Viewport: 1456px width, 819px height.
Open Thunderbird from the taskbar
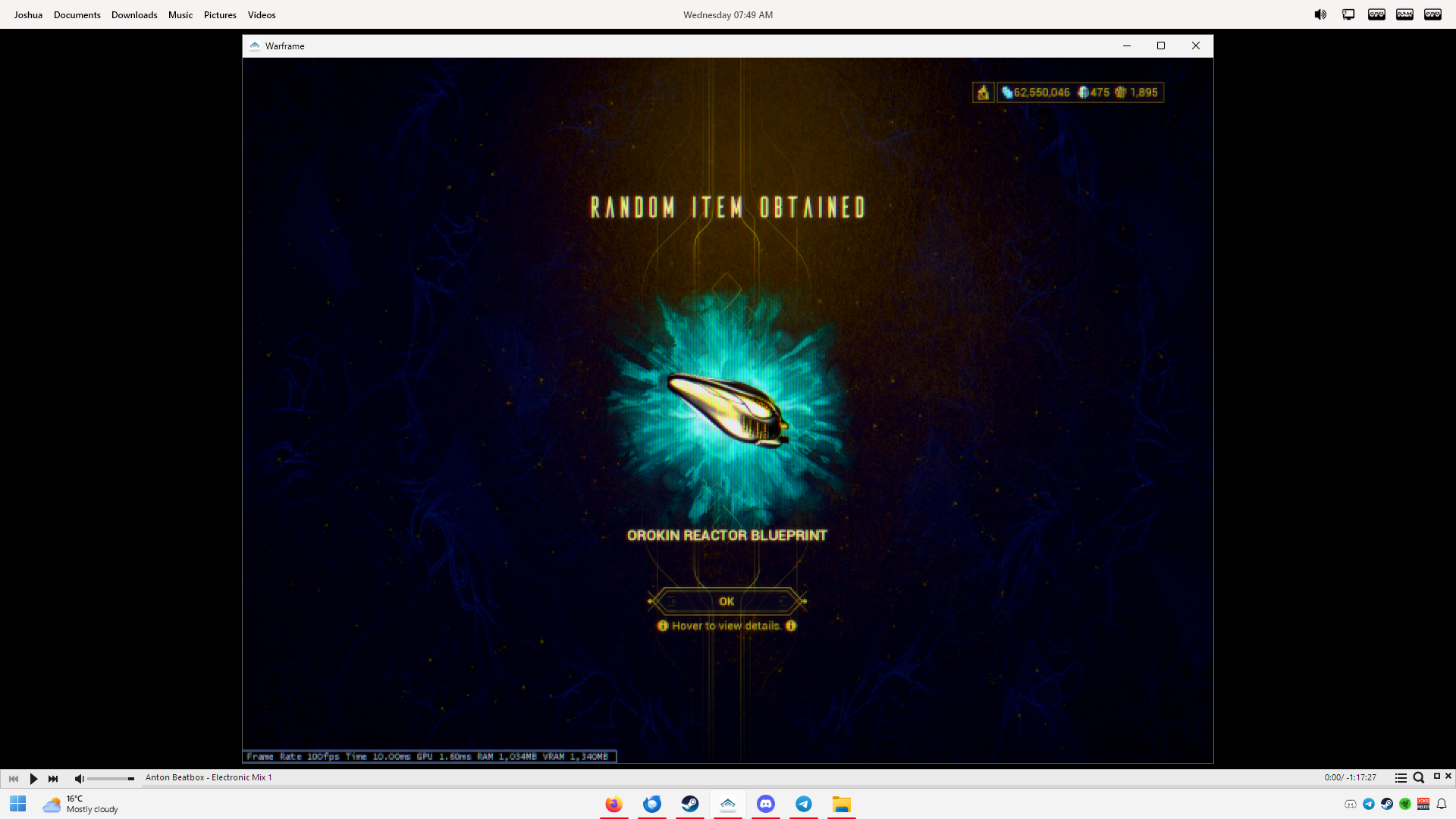[x=652, y=804]
